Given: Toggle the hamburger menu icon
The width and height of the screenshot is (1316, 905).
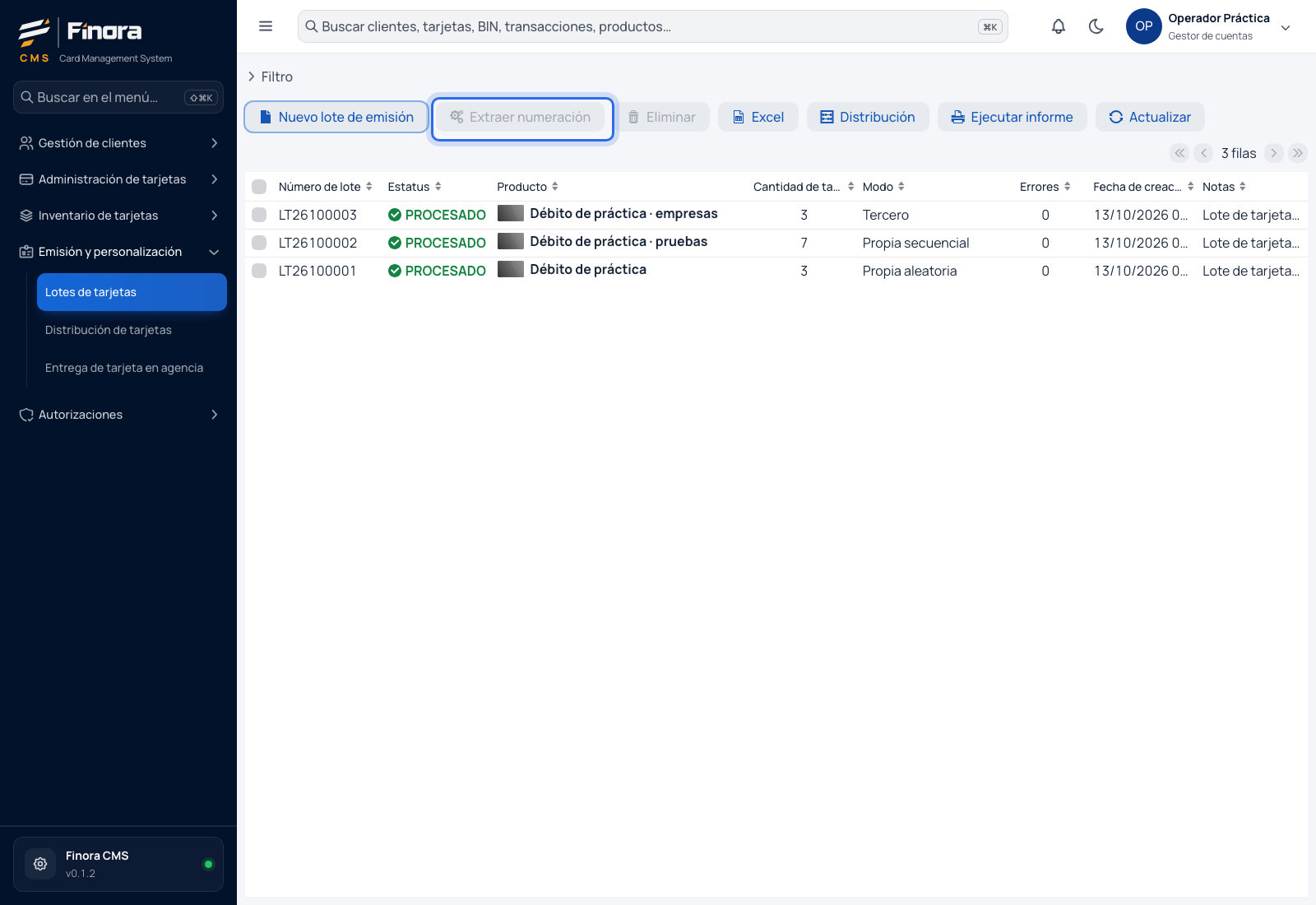Looking at the screenshot, I should tap(266, 26).
